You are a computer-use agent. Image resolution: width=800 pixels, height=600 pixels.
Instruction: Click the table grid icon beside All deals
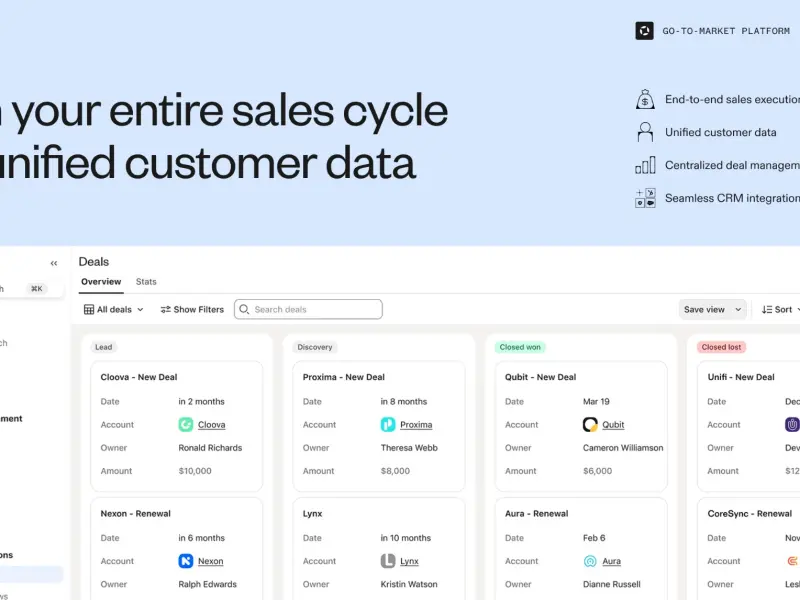(89, 310)
